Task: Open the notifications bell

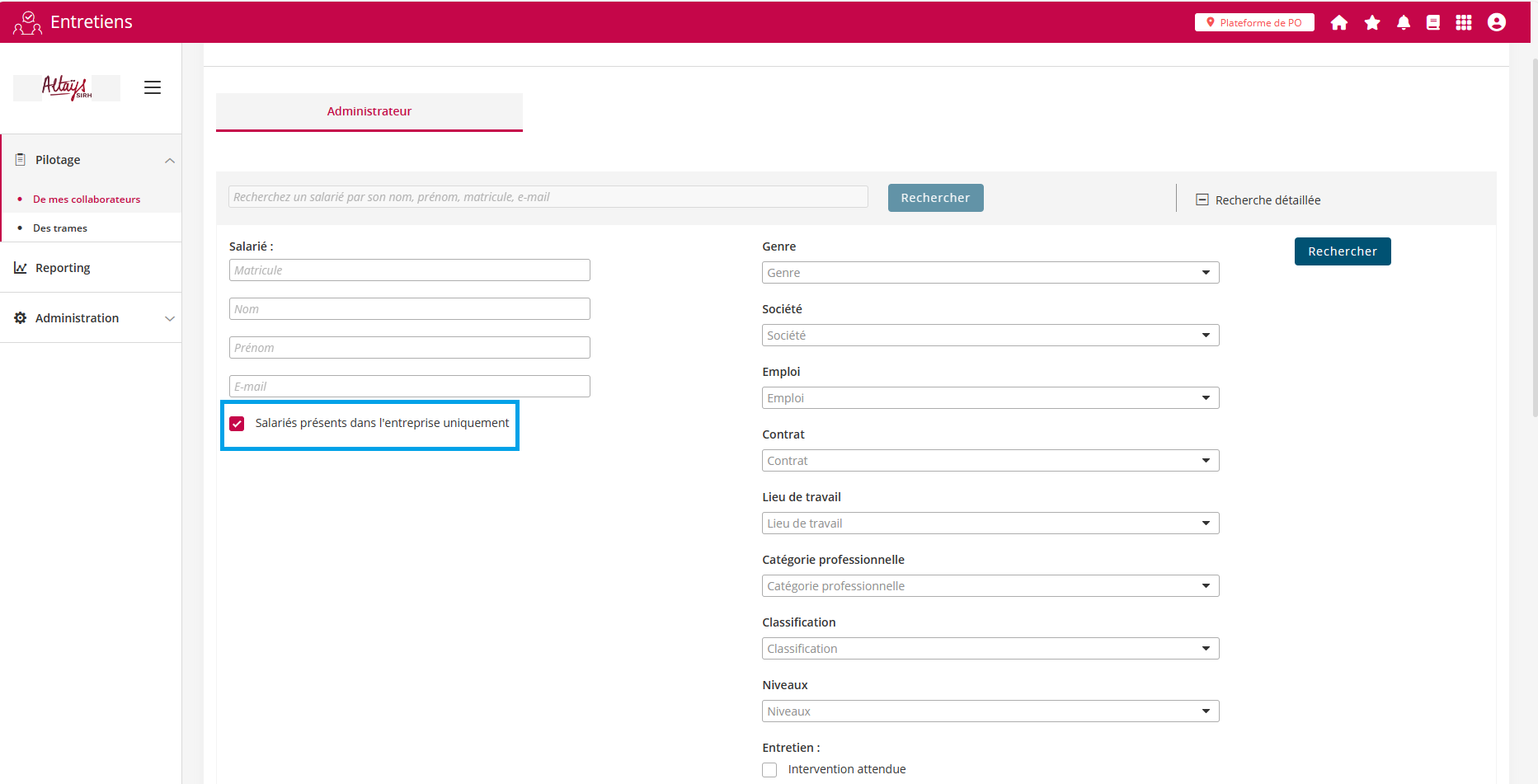Action: pos(1404,23)
